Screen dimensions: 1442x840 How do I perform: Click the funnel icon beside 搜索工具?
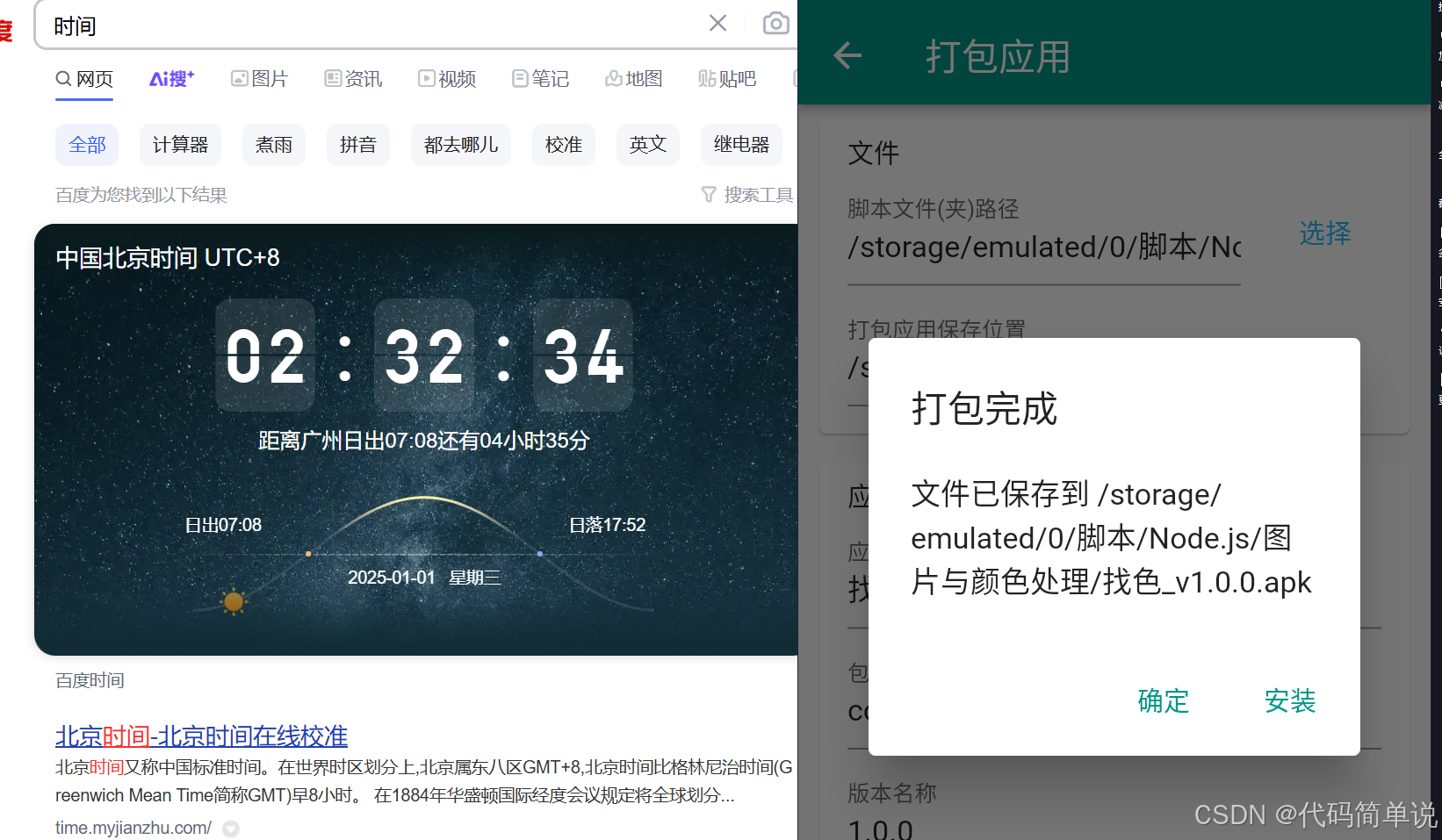709,194
